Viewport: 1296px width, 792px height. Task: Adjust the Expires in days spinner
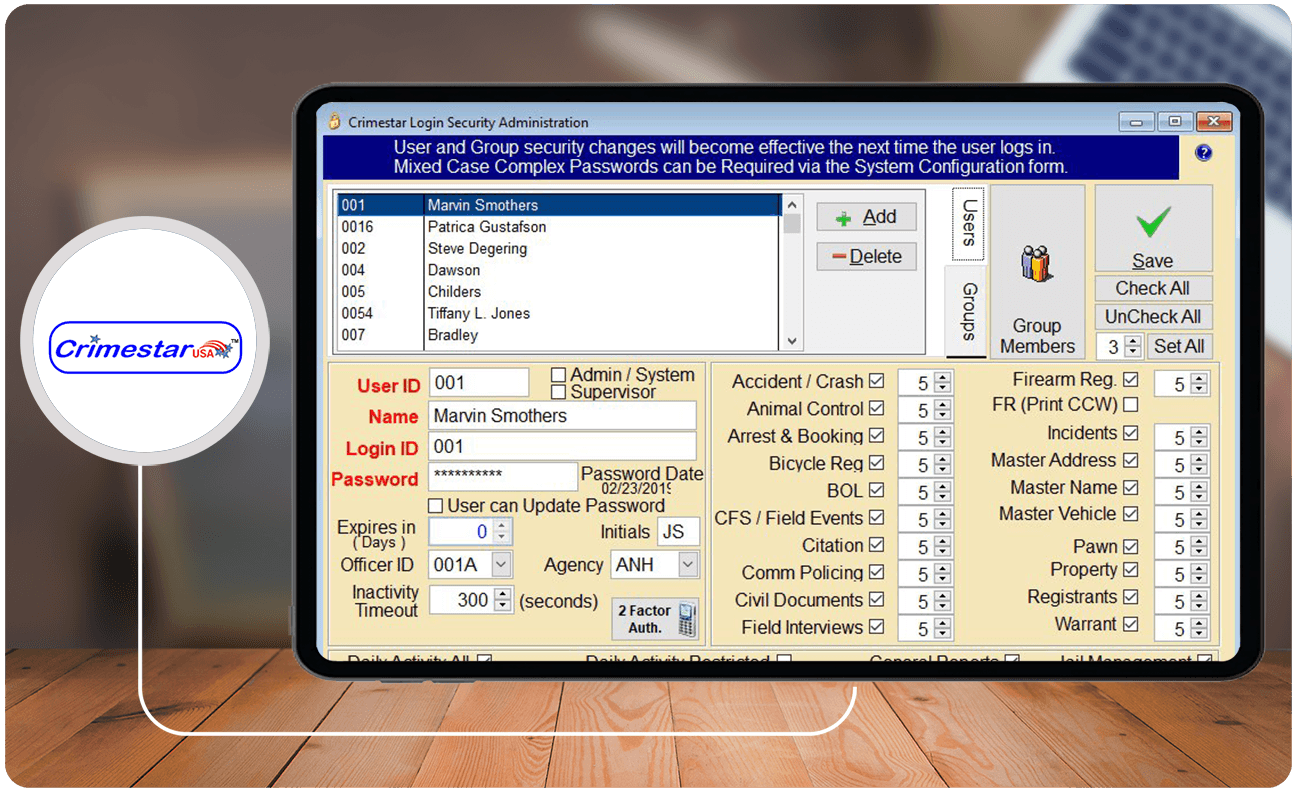tap(502, 532)
